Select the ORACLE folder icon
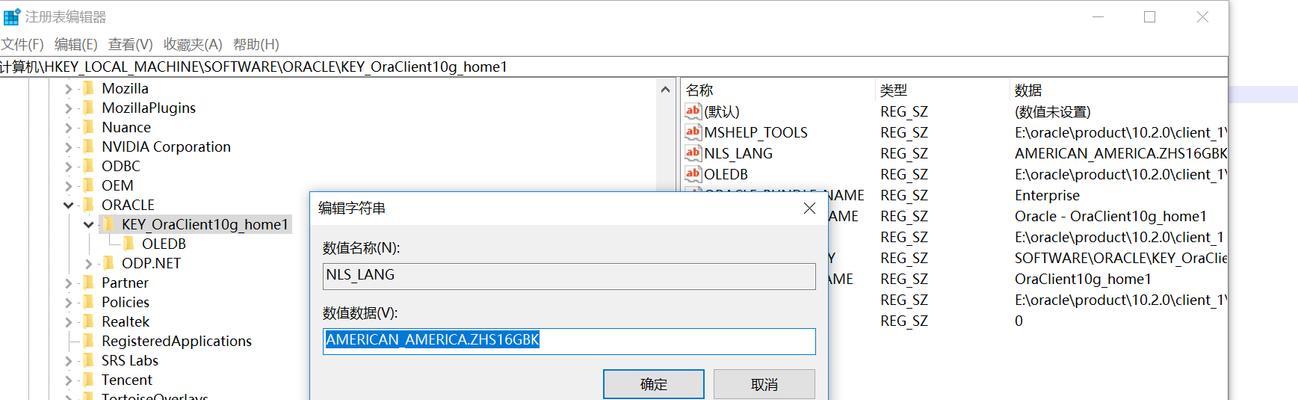The width and height of the screenshot is (1298, 400). (88, 205)
